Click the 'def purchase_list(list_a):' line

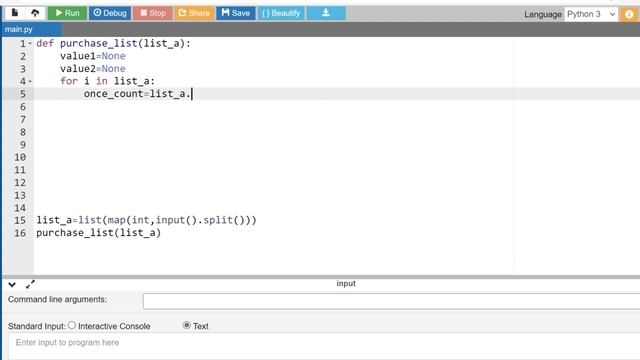pos(113,43)
